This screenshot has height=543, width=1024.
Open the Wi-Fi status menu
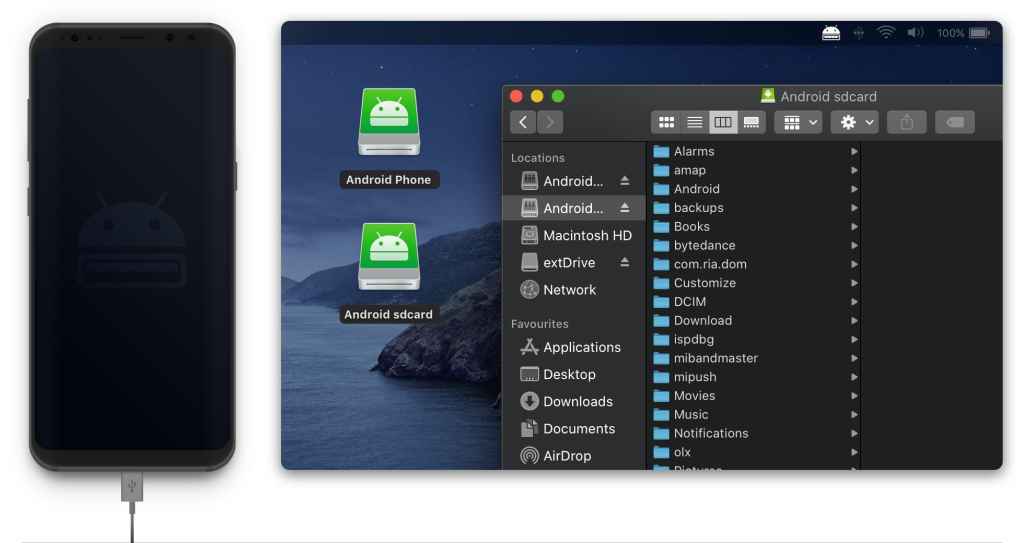tap(885, 33)
